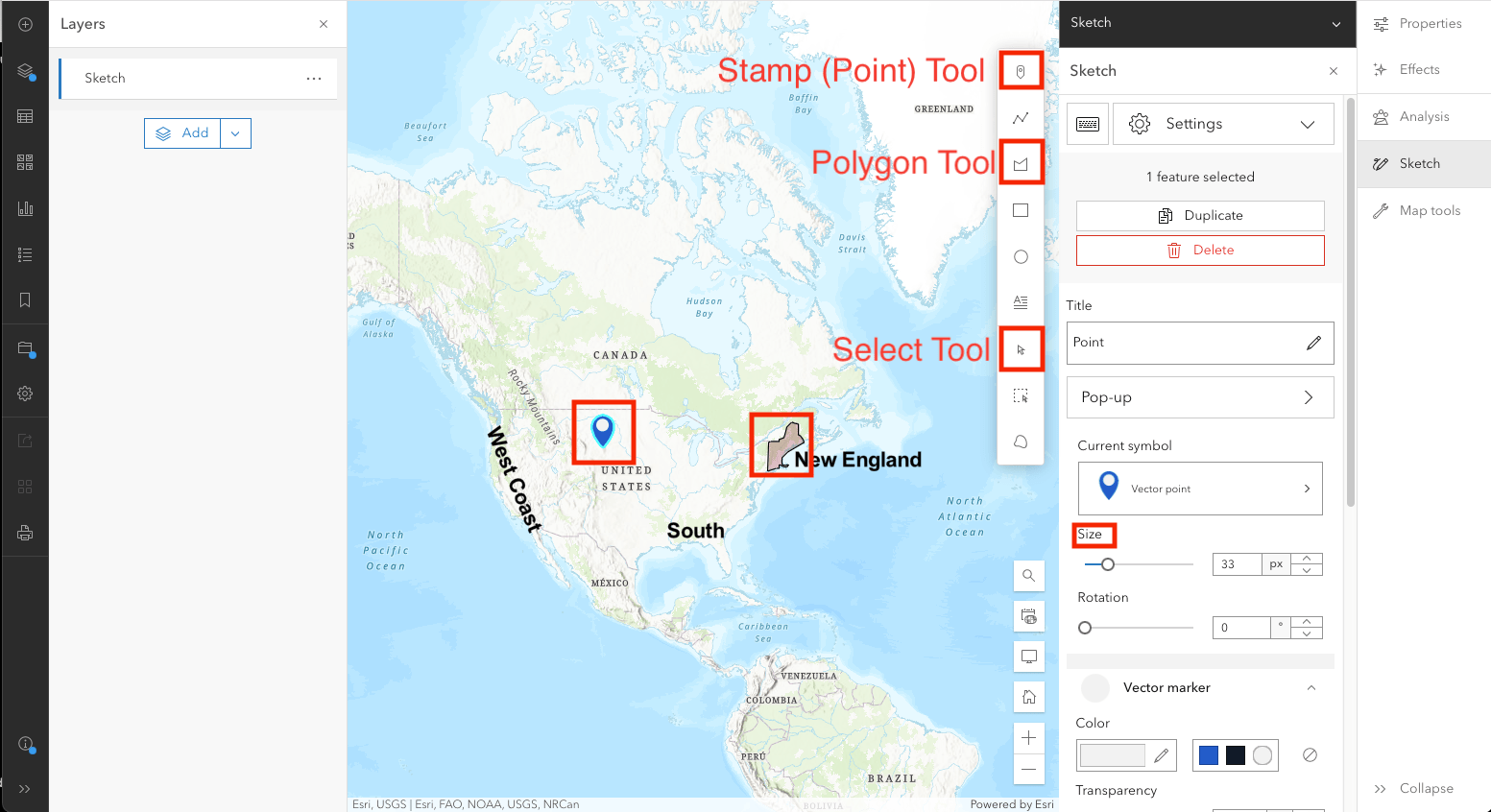Remove color with no-color icon
This screenshot has height=812, width=1491.
pos(1310,755)
